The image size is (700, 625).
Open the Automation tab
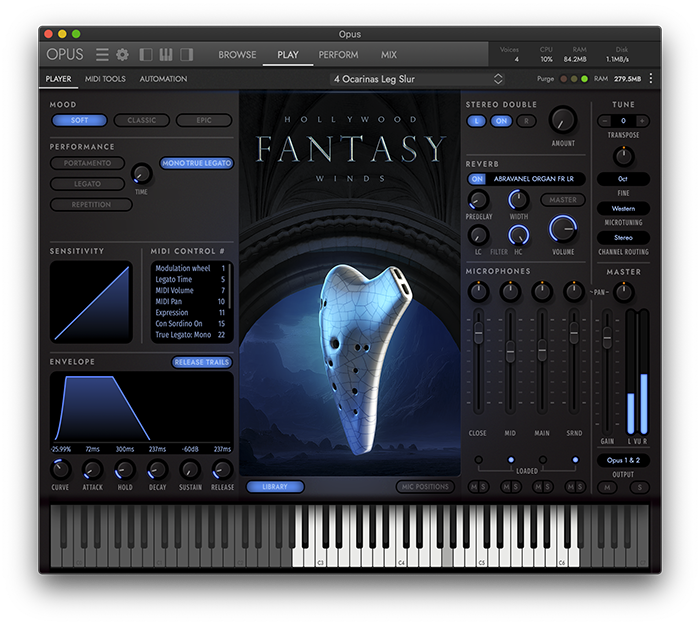click(163, 79)
